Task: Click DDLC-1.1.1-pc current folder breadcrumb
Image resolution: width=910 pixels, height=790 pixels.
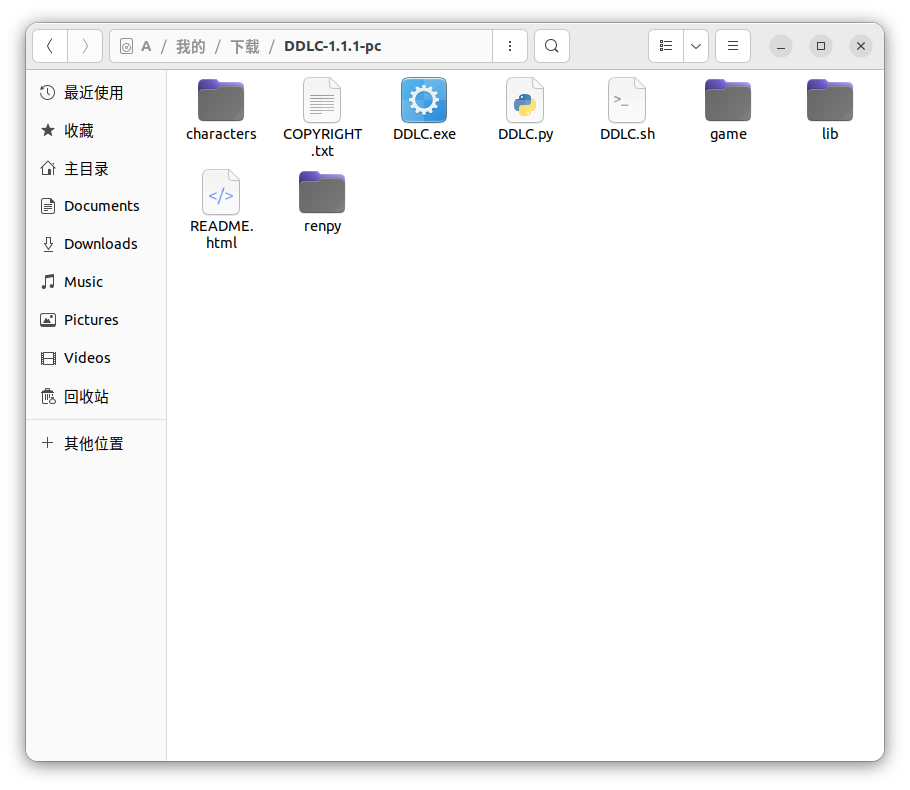Action: coord(333,46)
